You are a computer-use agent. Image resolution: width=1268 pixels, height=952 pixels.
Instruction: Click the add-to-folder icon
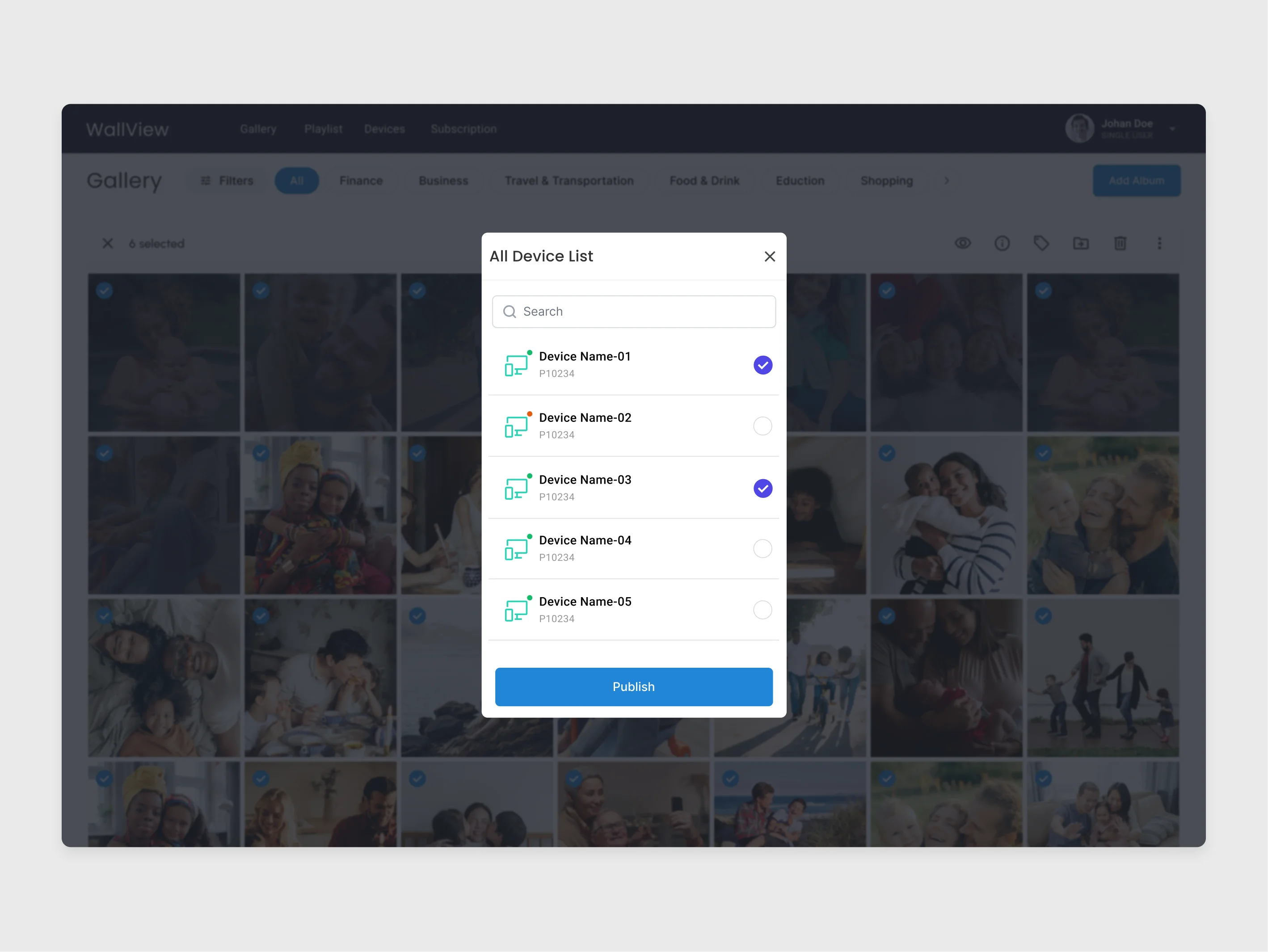1081,243
